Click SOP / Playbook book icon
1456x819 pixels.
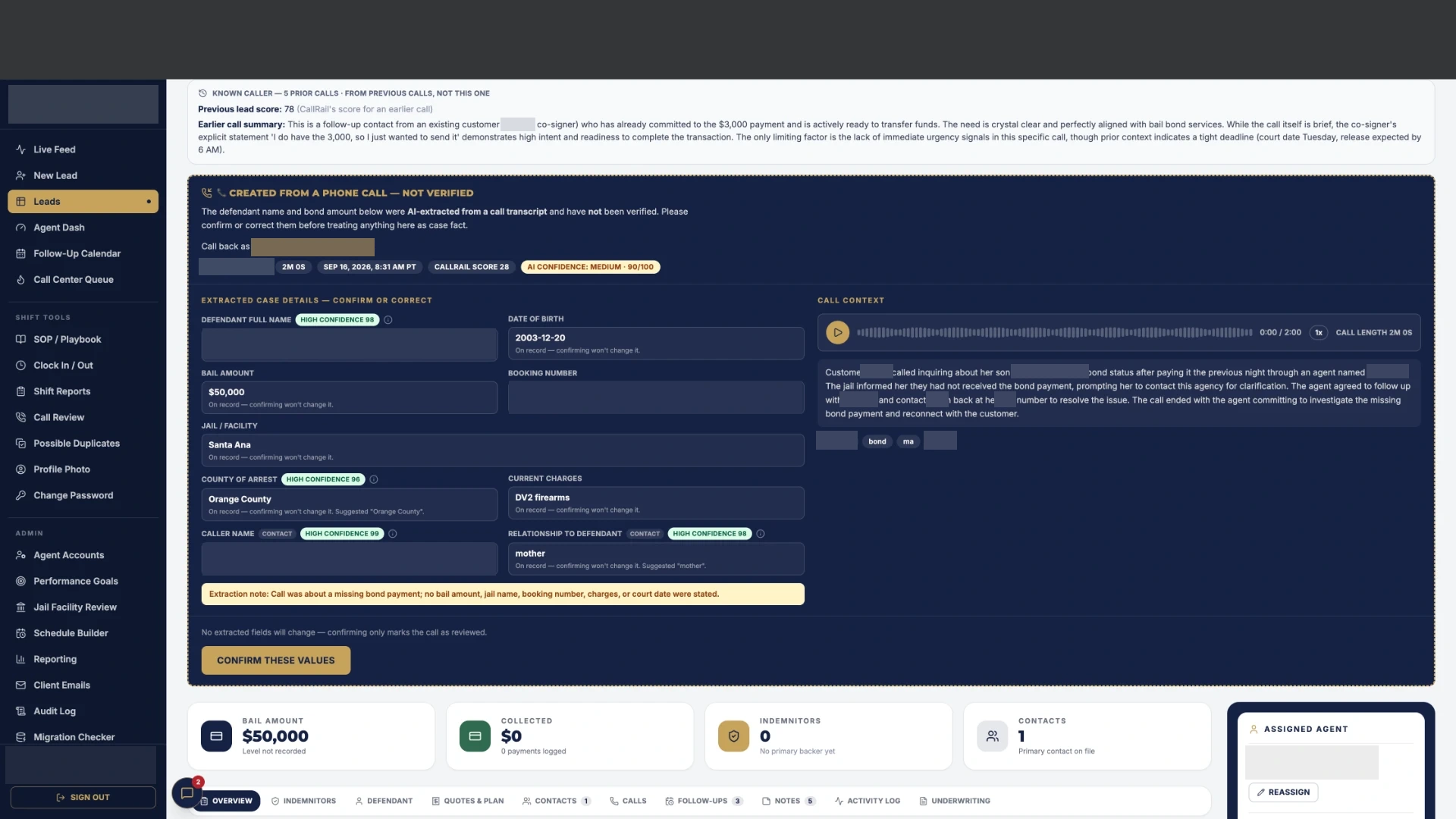(20, 339)
